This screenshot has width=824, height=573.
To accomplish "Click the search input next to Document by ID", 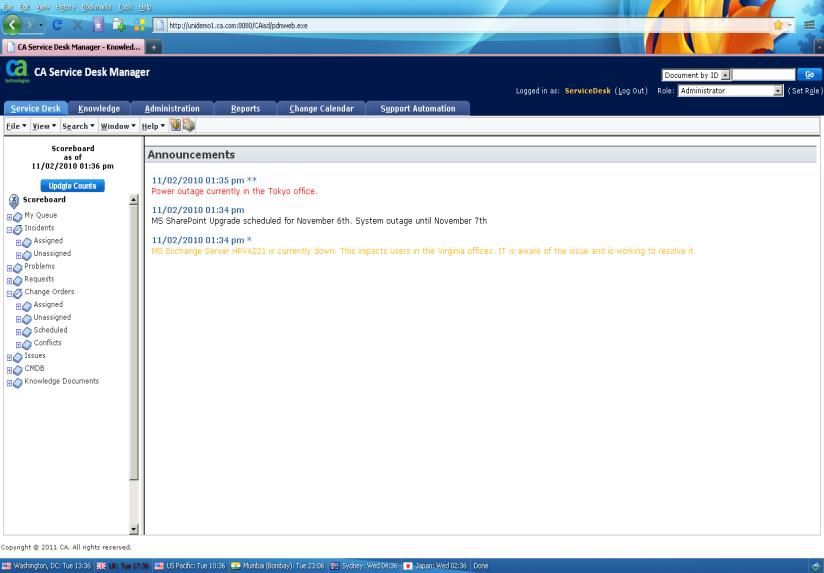I will (x=764, y=75).
